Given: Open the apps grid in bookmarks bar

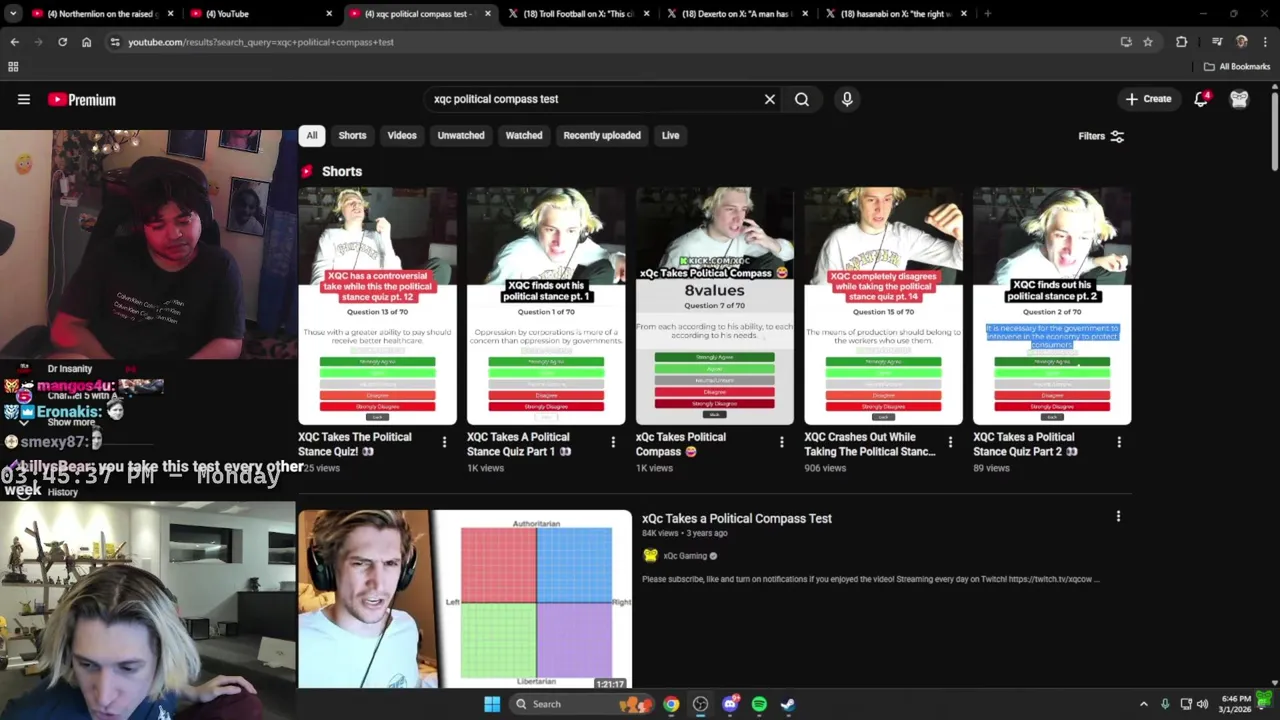Looking at the screenshot, I should 13,67.
